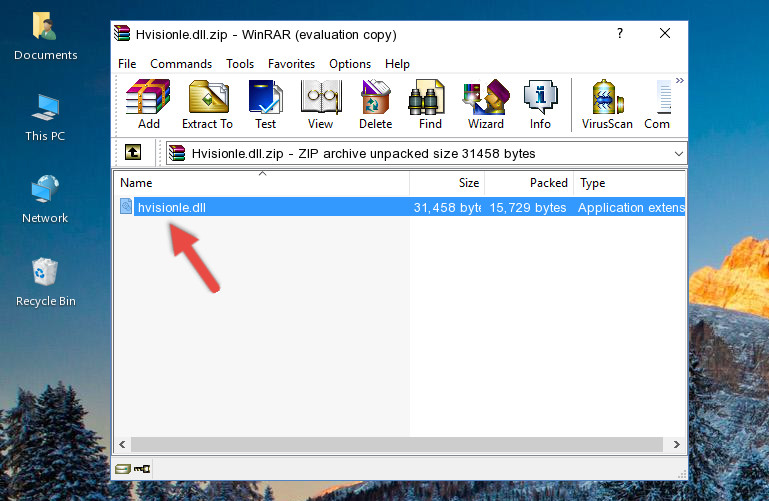
Task: Open the Commands menu
Action: 181,64
